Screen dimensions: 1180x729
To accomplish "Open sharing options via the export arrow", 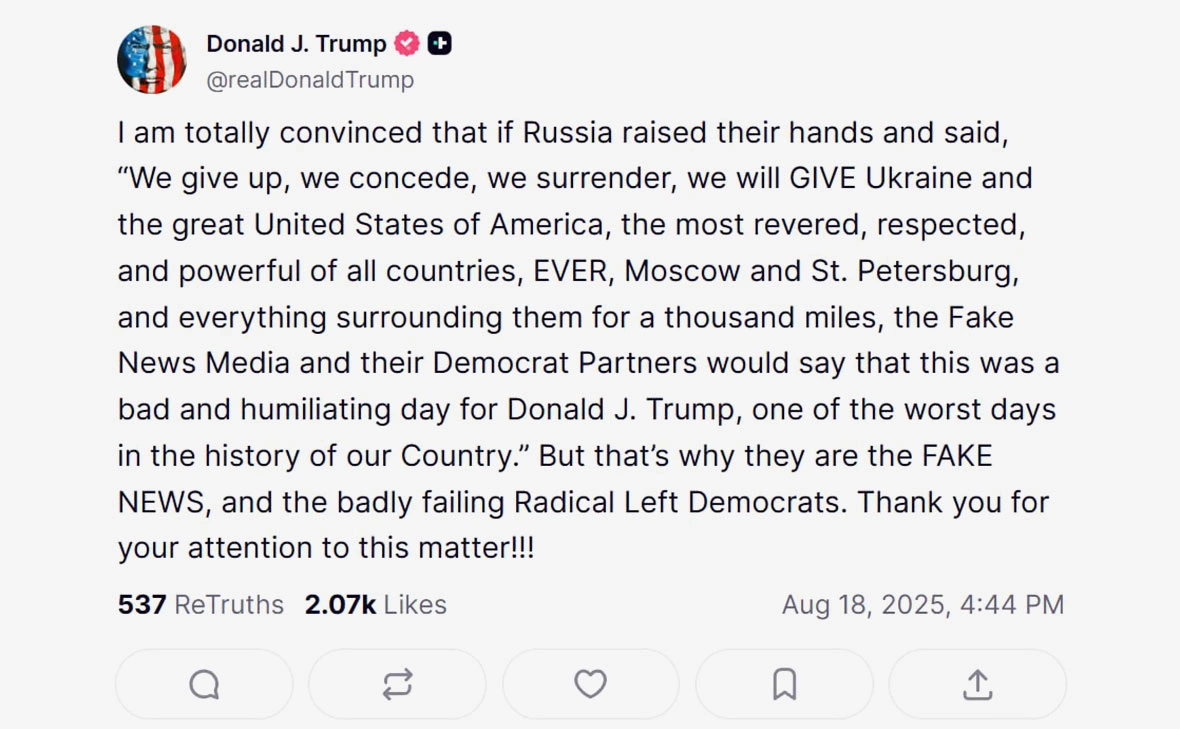I will point(977,683).
